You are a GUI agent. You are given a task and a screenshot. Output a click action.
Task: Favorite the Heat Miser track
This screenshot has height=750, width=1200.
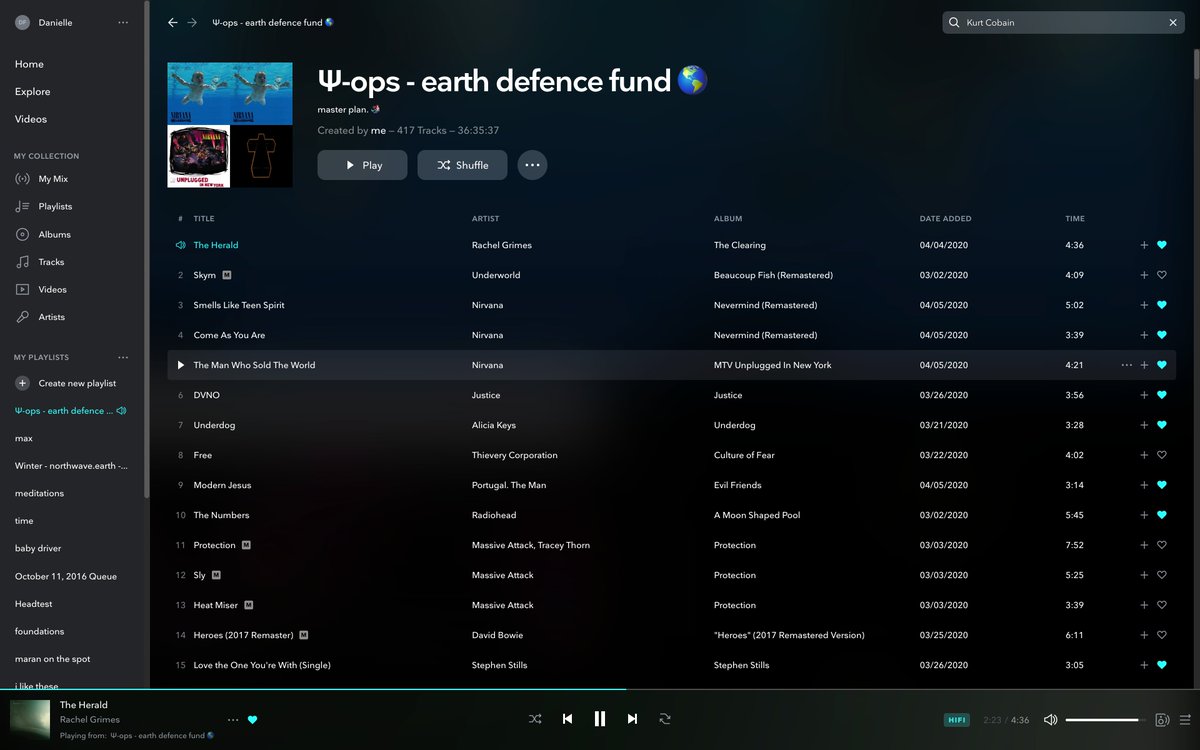pyautogui.click(x=1161, y=605)
